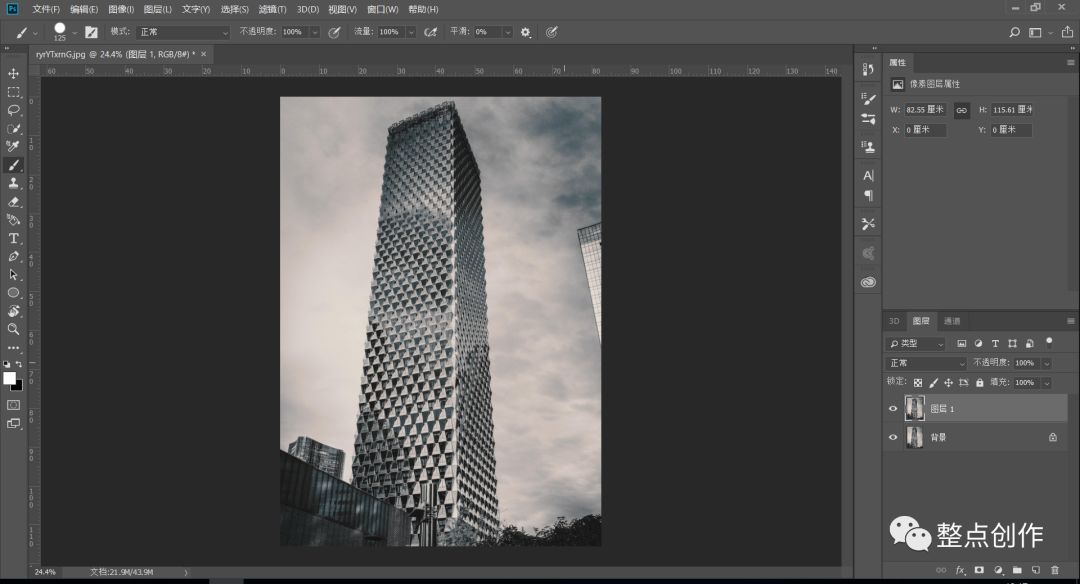
Task: Open the layer 不透明度 dropdown arrow
Action: [x=1047, y=363]
